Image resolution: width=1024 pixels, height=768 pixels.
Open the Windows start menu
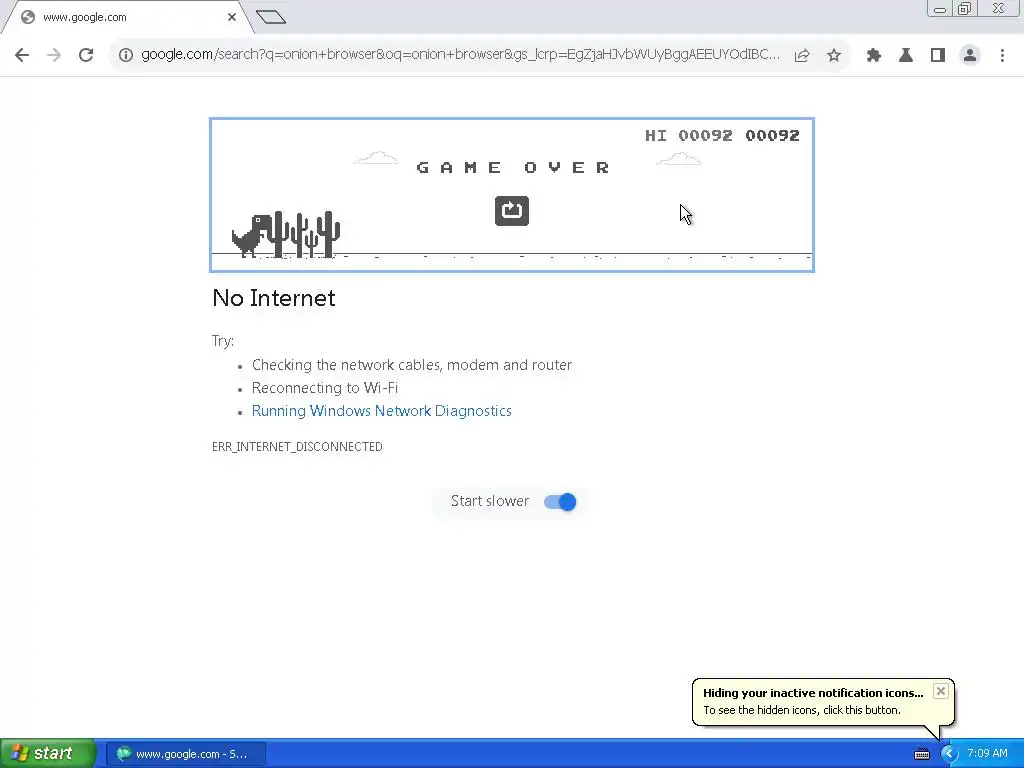click(x=48, y=753)
